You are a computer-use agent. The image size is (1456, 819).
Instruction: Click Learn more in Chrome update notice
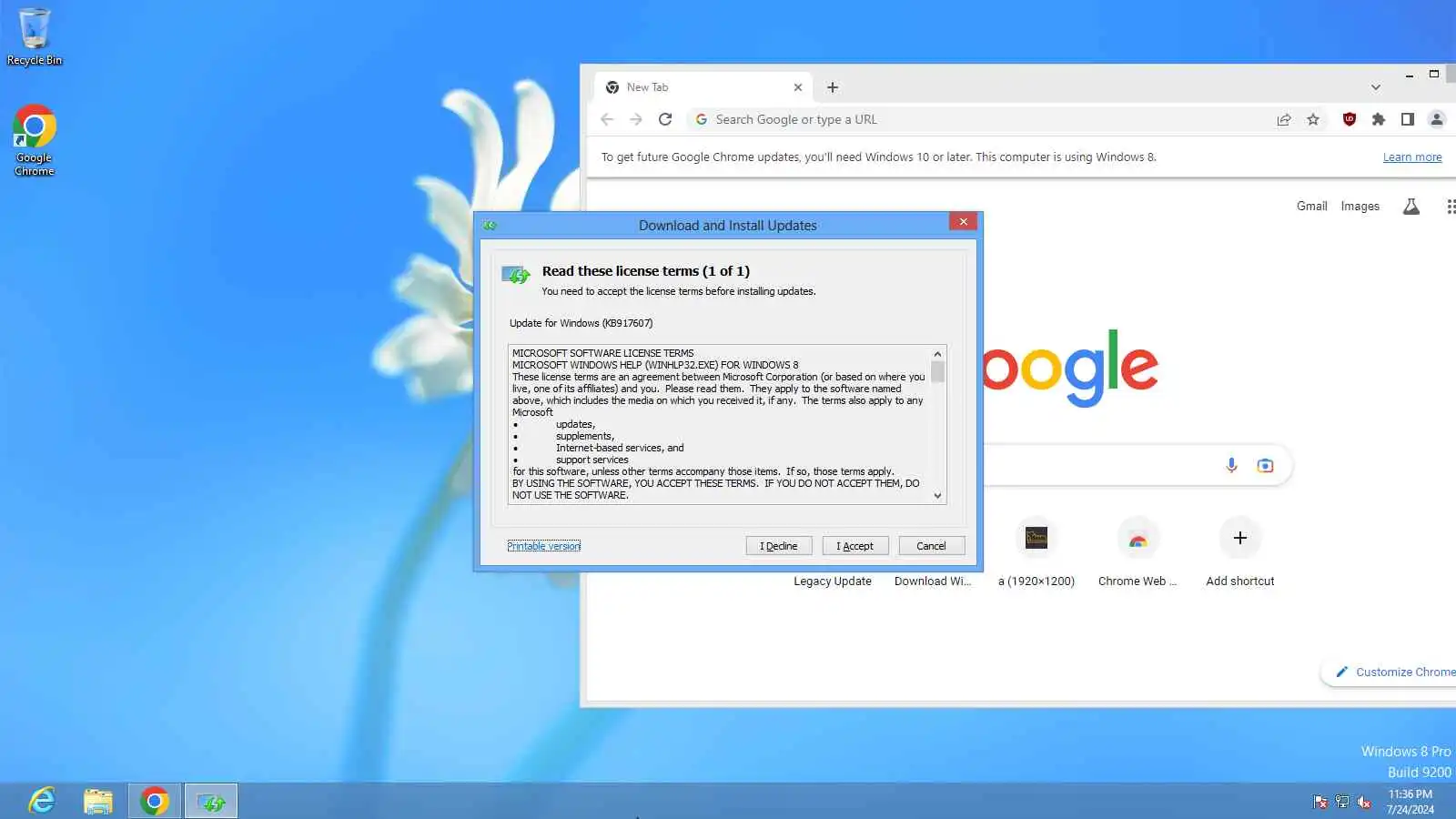click(1412, 157)
